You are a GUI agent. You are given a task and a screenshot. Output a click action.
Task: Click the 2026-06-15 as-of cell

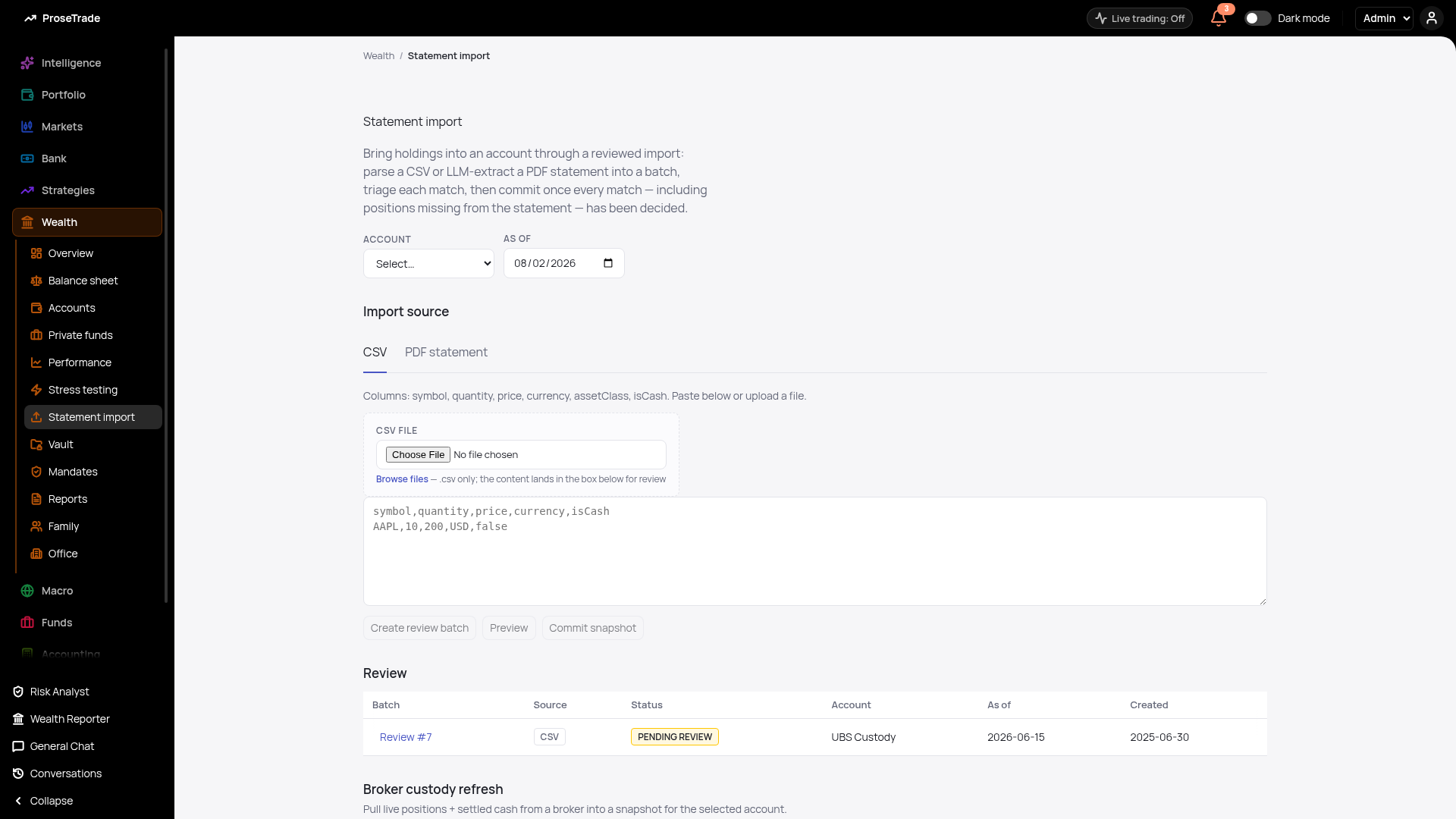click(1015, 737)
